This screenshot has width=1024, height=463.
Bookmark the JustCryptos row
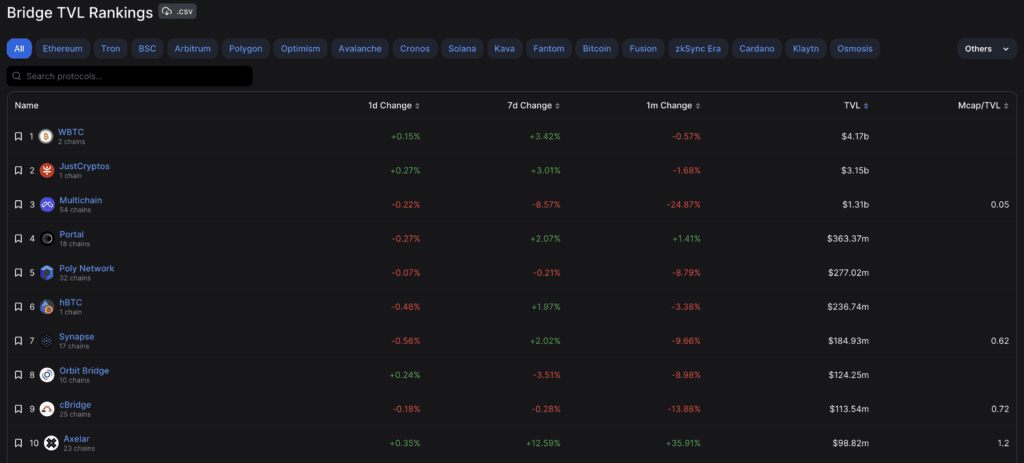pos(18,170)
